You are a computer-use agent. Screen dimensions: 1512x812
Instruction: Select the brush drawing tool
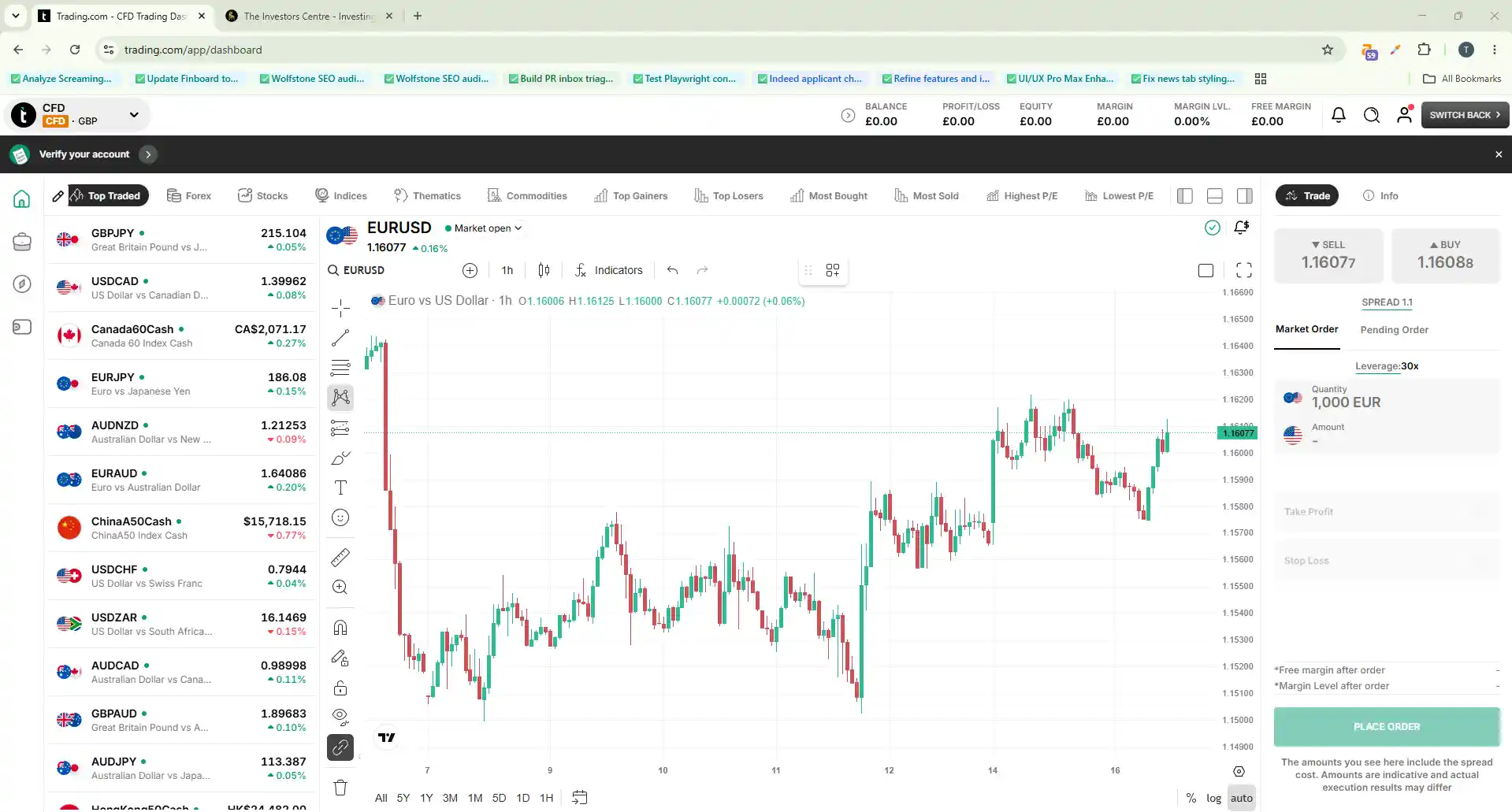click(x=340, y=458)
